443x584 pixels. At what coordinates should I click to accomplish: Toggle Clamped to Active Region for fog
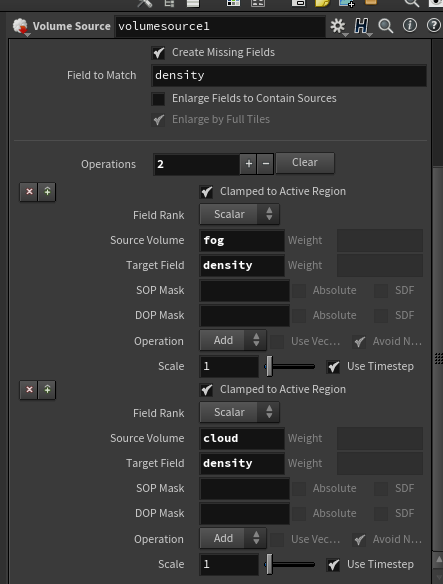tap(206, 191)
